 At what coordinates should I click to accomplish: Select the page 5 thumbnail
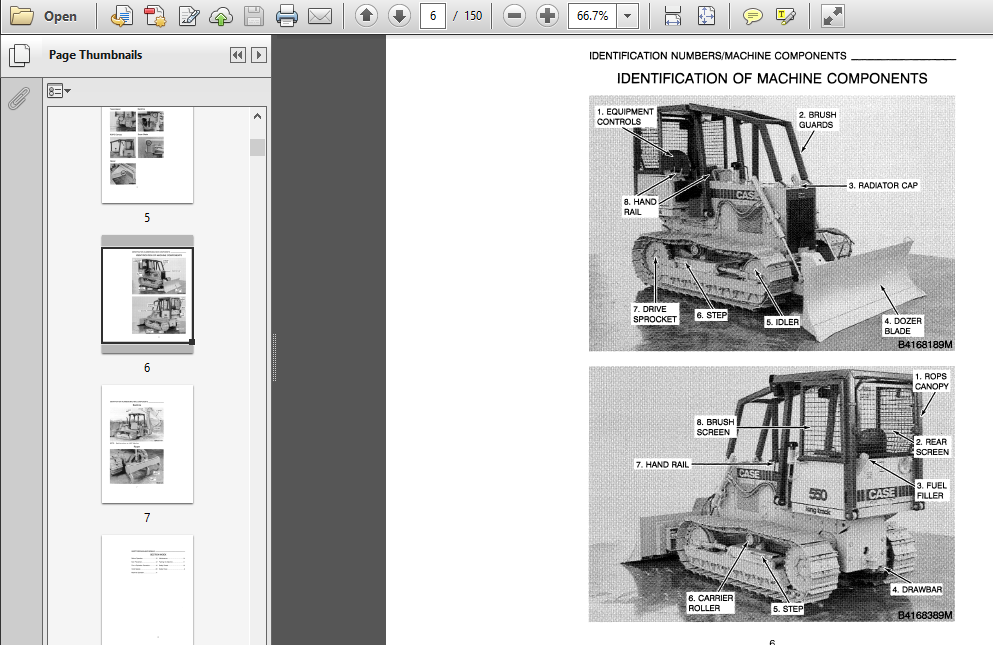point(148,155)
